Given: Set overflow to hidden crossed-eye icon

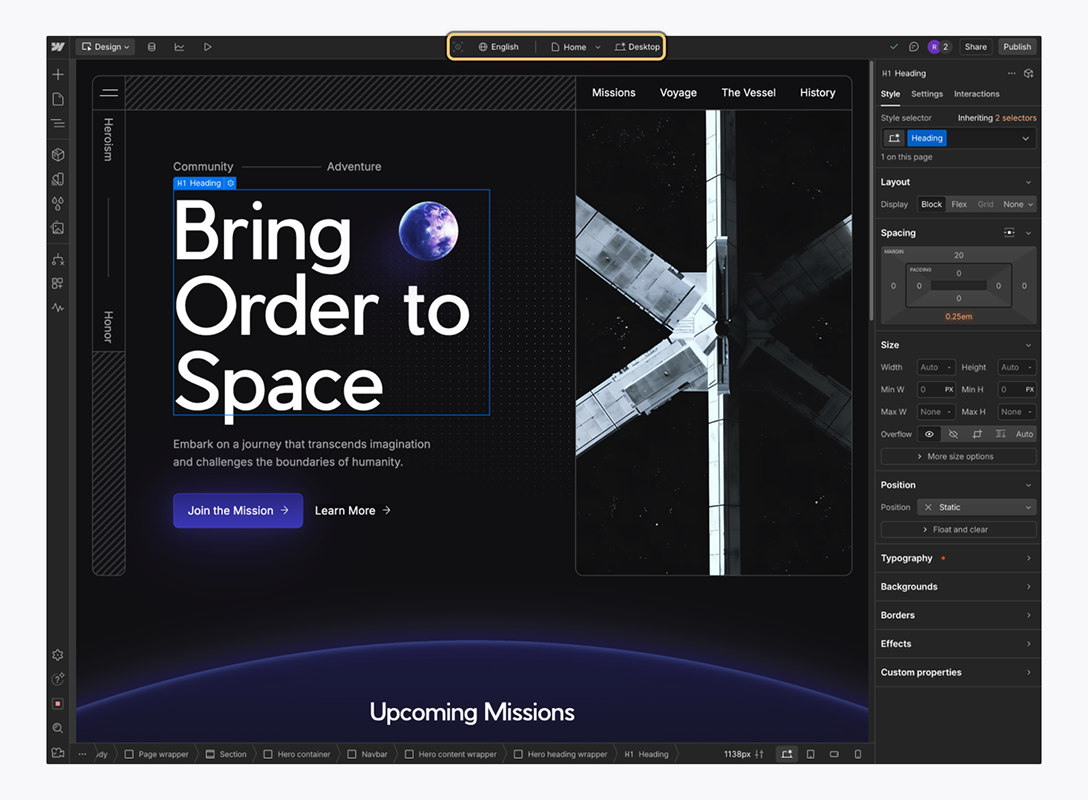Looking at the screenshot, I should tap(953, 434).
